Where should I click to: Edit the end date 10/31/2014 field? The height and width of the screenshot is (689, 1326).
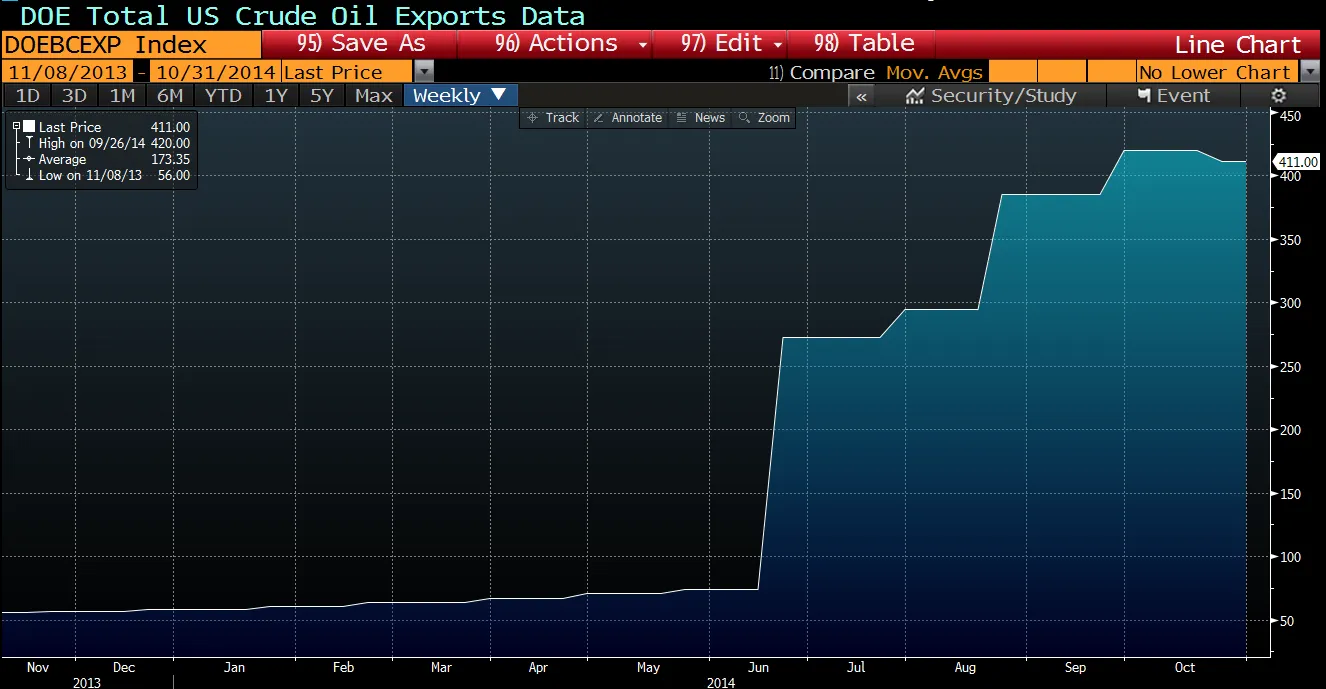click(214, 72)
